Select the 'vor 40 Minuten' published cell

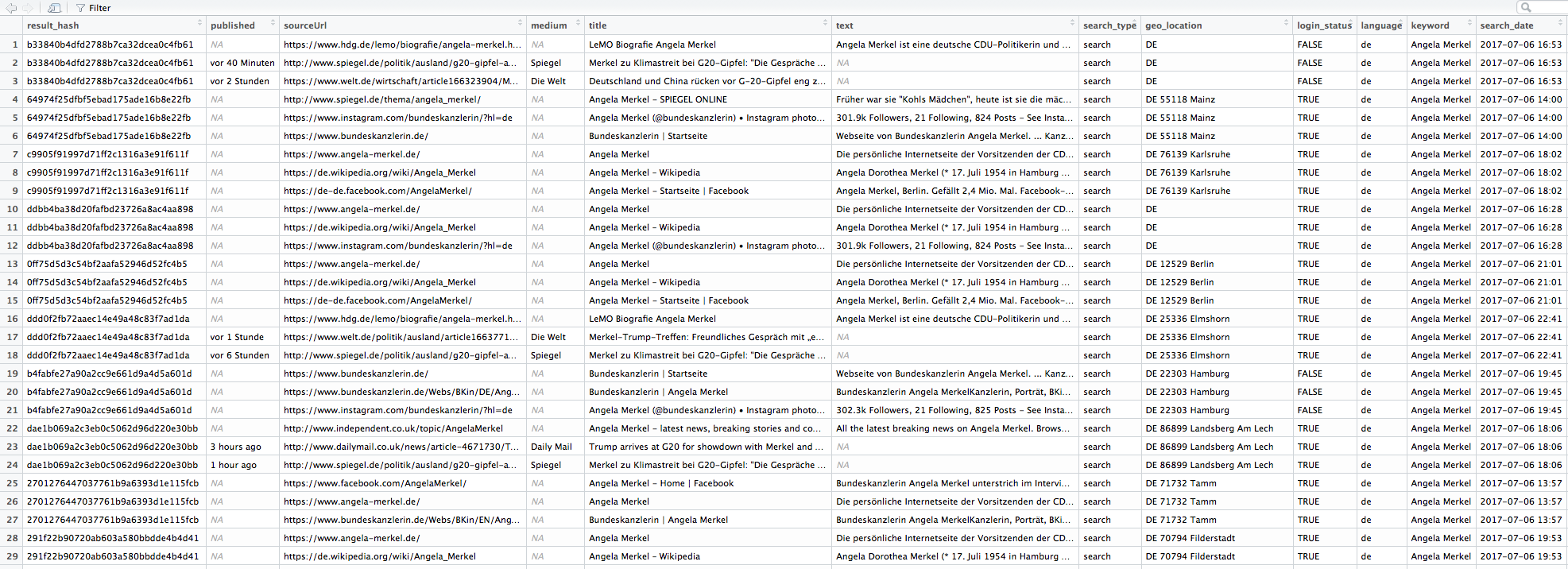point(242,63)
